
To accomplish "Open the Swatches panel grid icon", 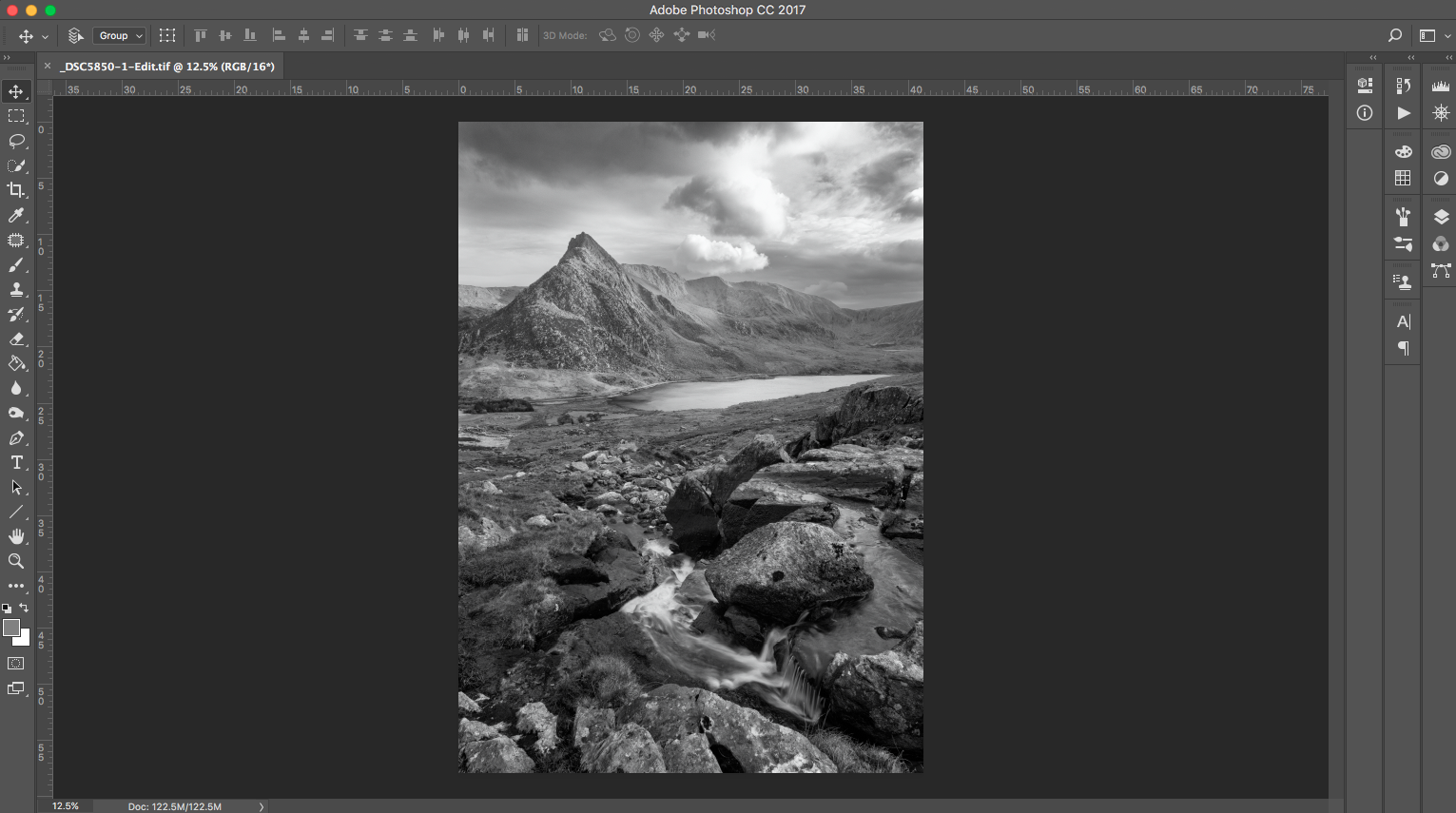I will click(1404, 178).
